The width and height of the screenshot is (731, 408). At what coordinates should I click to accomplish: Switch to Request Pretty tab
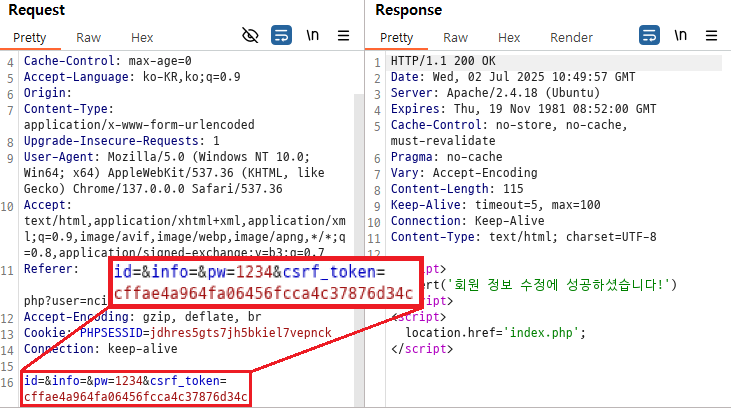[30, 38]
